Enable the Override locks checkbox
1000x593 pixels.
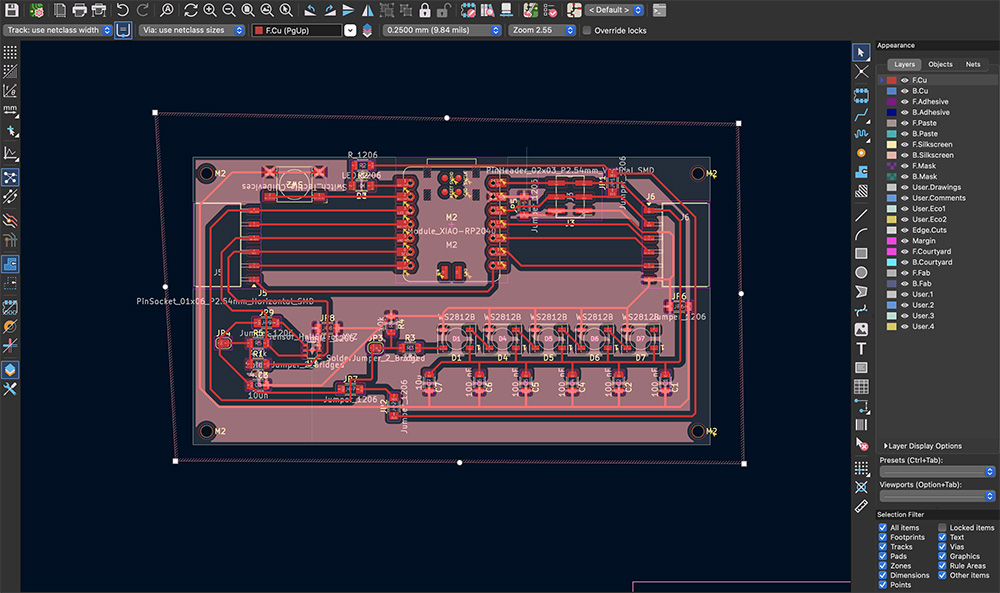click(x=587, y=30)
